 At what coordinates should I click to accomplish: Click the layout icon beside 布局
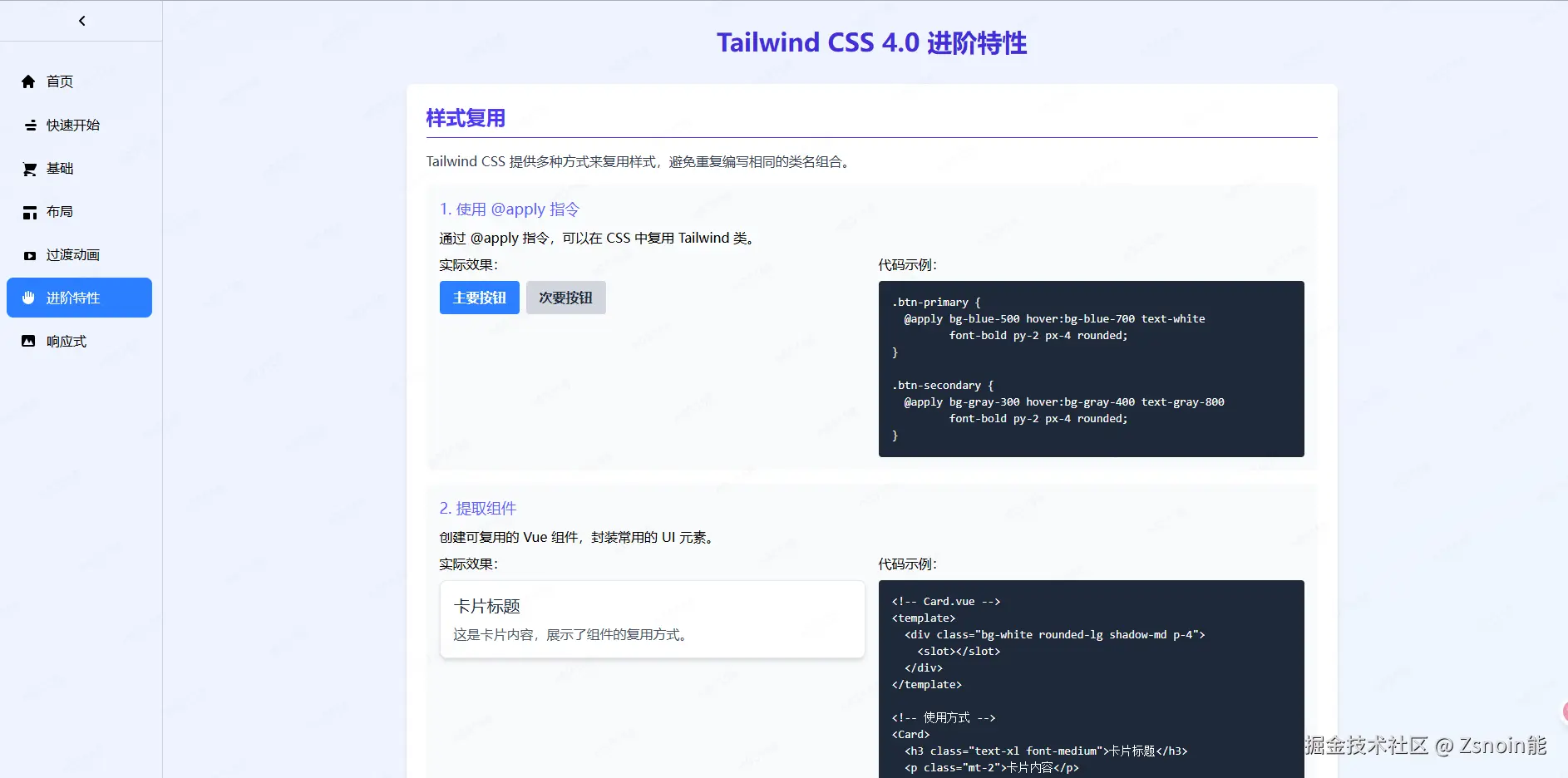[x=30, y=212]
